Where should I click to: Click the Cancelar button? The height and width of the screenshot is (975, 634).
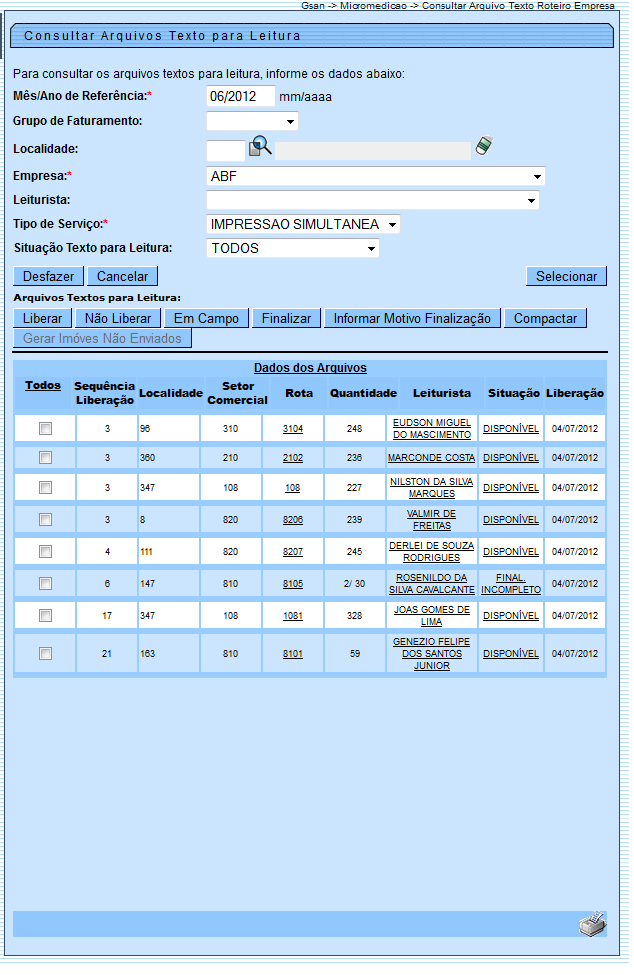point(122,277)
